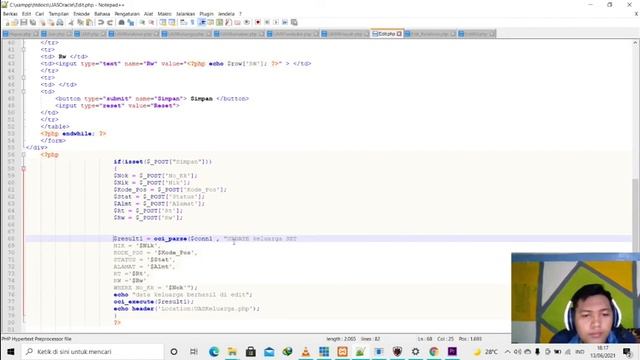Viewport: 640px width, 360px height.
Task: Click the Zoom In toolbar icon
Action: 142,22
